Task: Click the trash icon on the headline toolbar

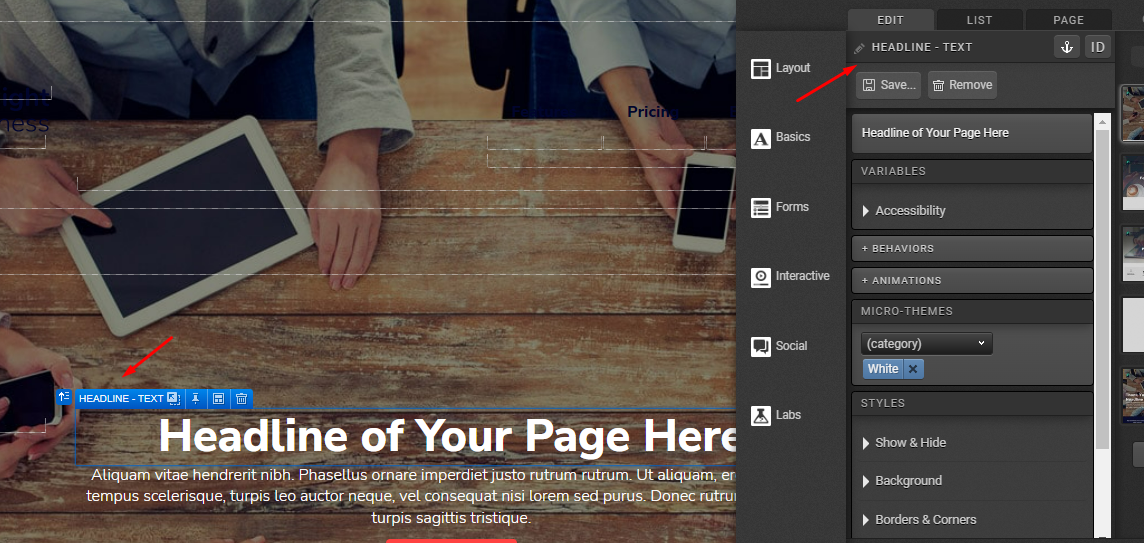Action: [241, 398]
